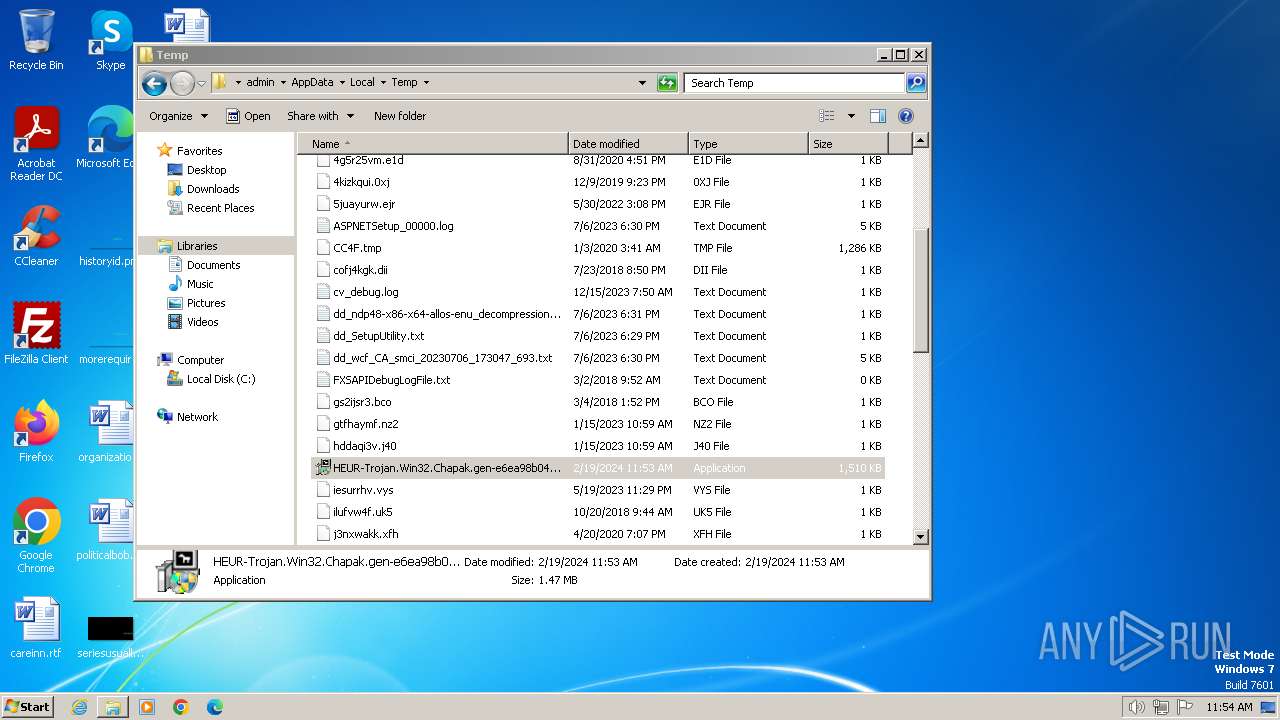Click FileZilla Client desktop icon

[x=36, y=333]
